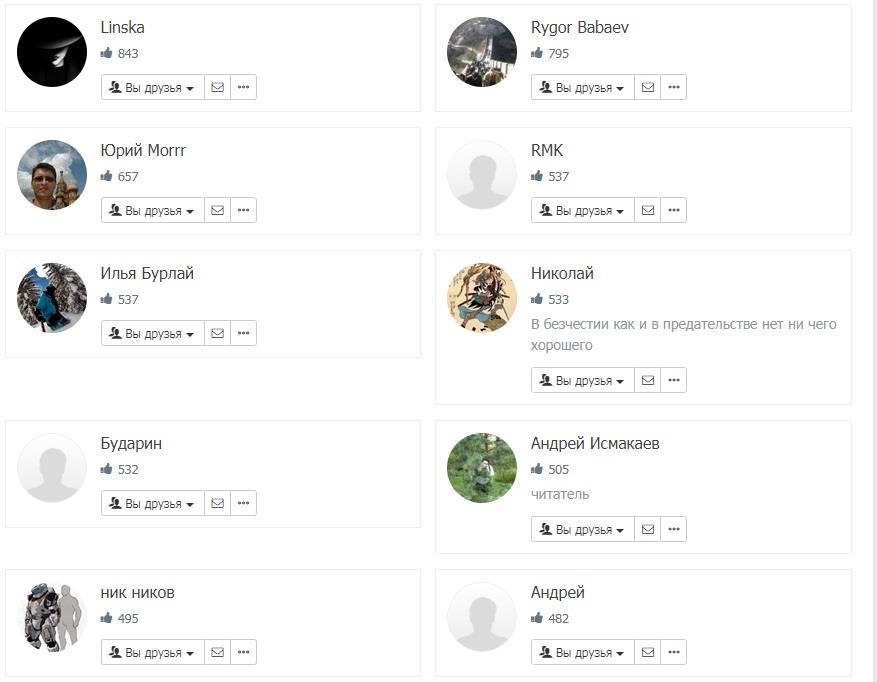The width and height of the screenshot is (877, 682).
Task: Open the 'Вы друзья' dropdown for Андрей
Action: click(583, 652)
